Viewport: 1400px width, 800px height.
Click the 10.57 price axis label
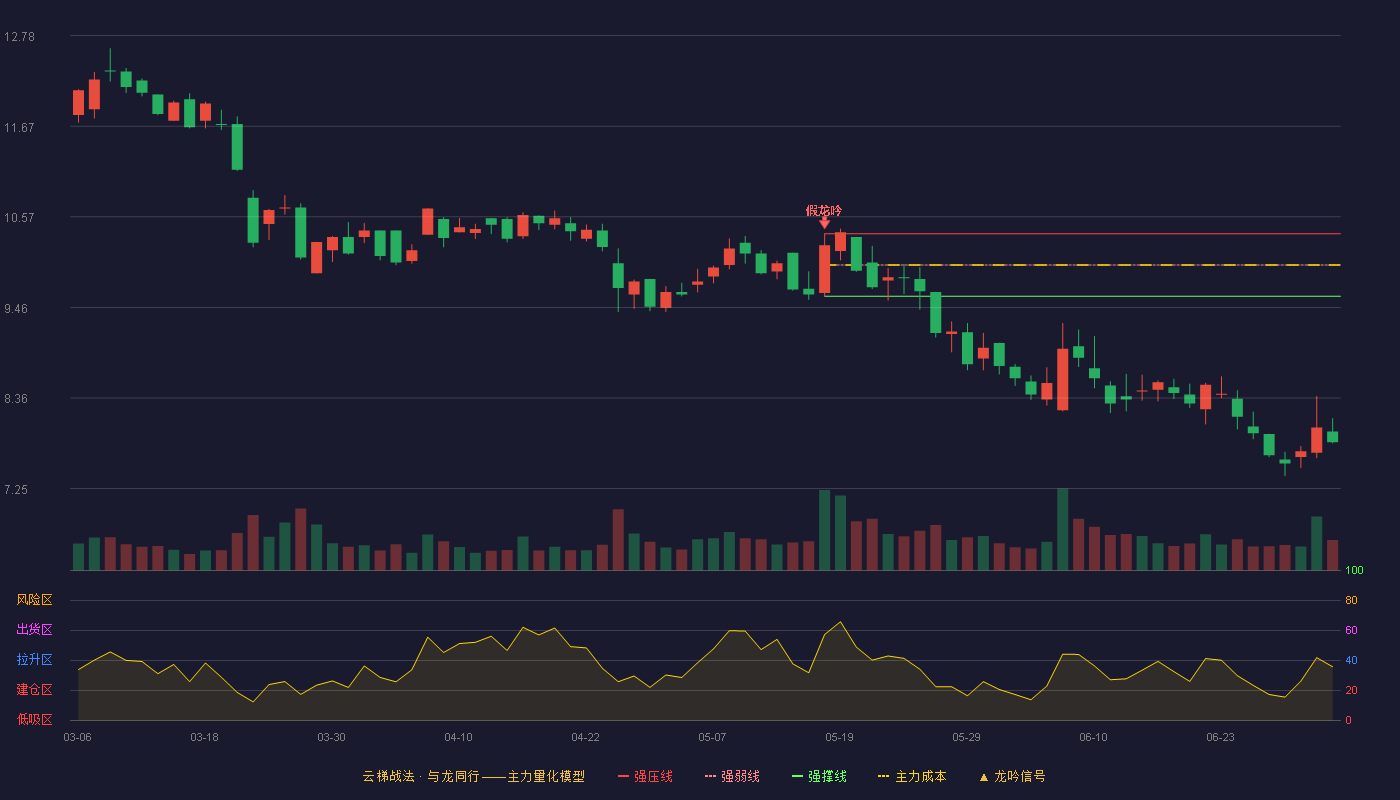19,218
